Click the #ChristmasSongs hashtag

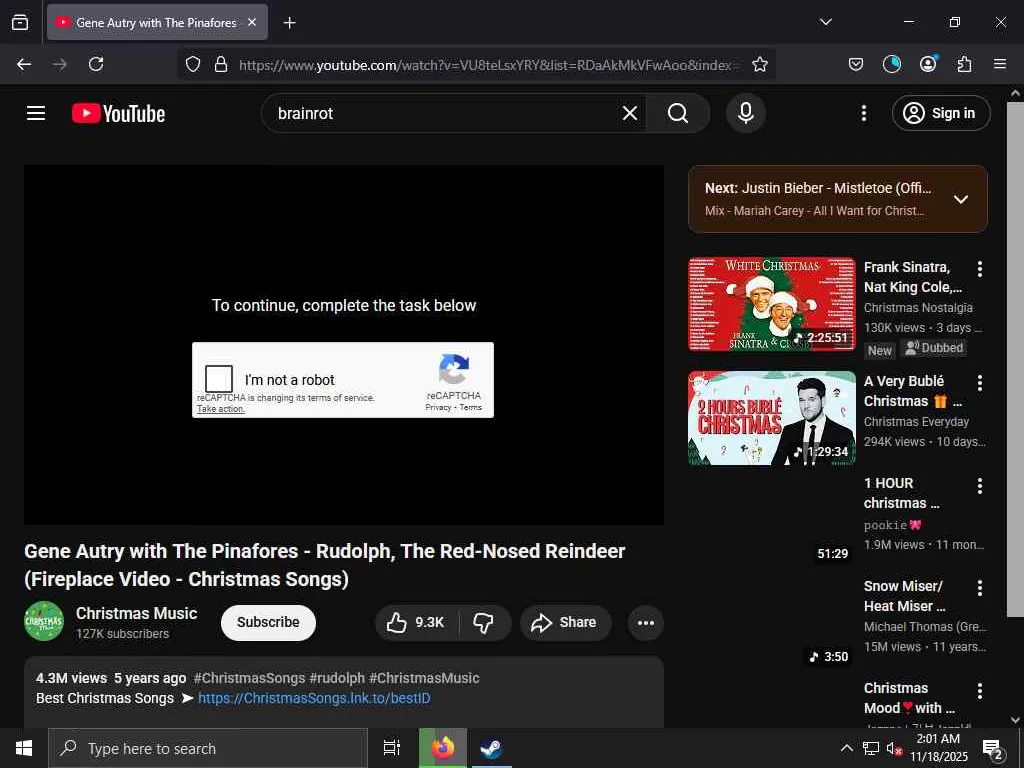click(x=249, y=678)
